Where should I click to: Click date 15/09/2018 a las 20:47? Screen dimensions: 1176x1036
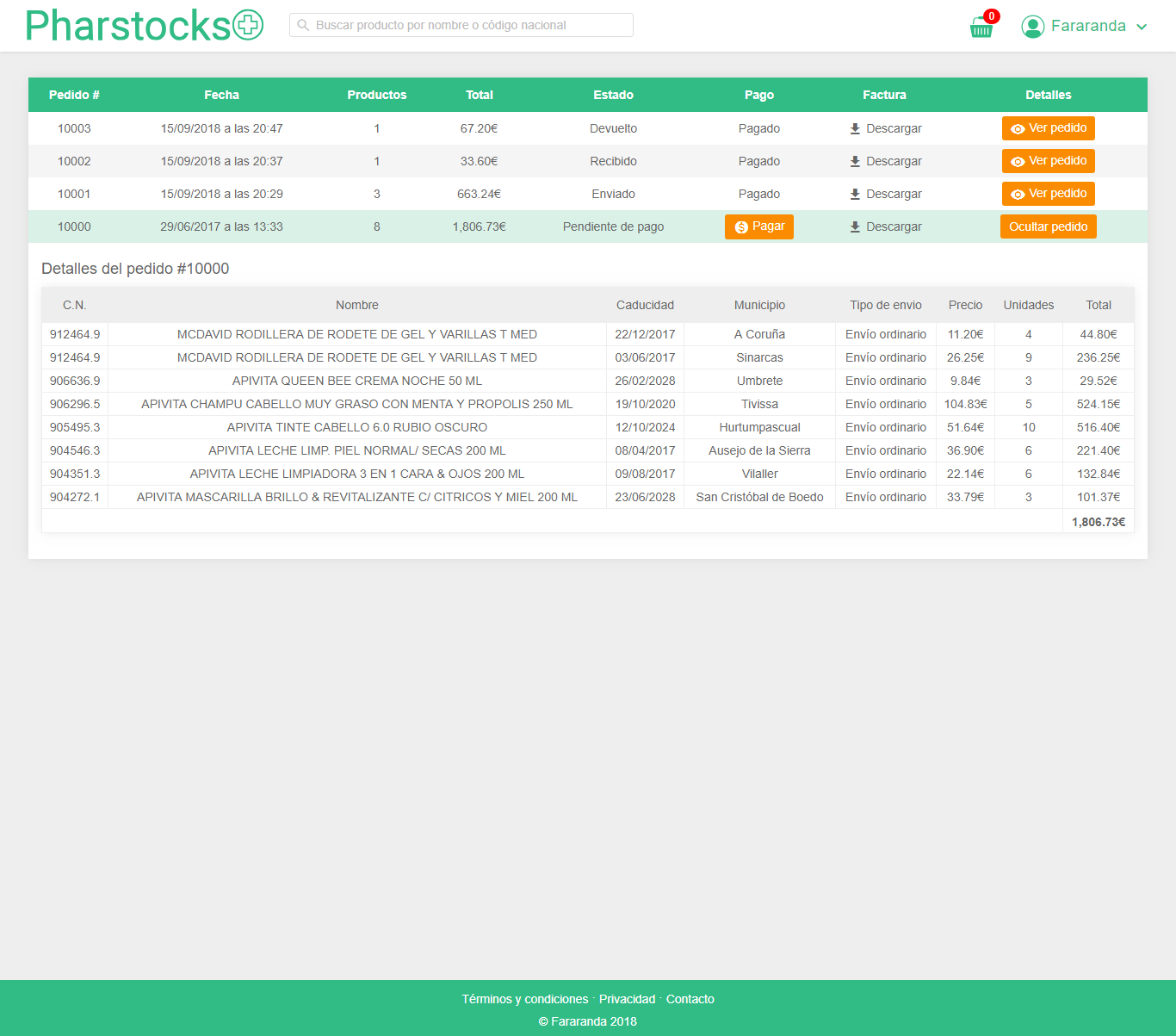(x=222, y=128)
